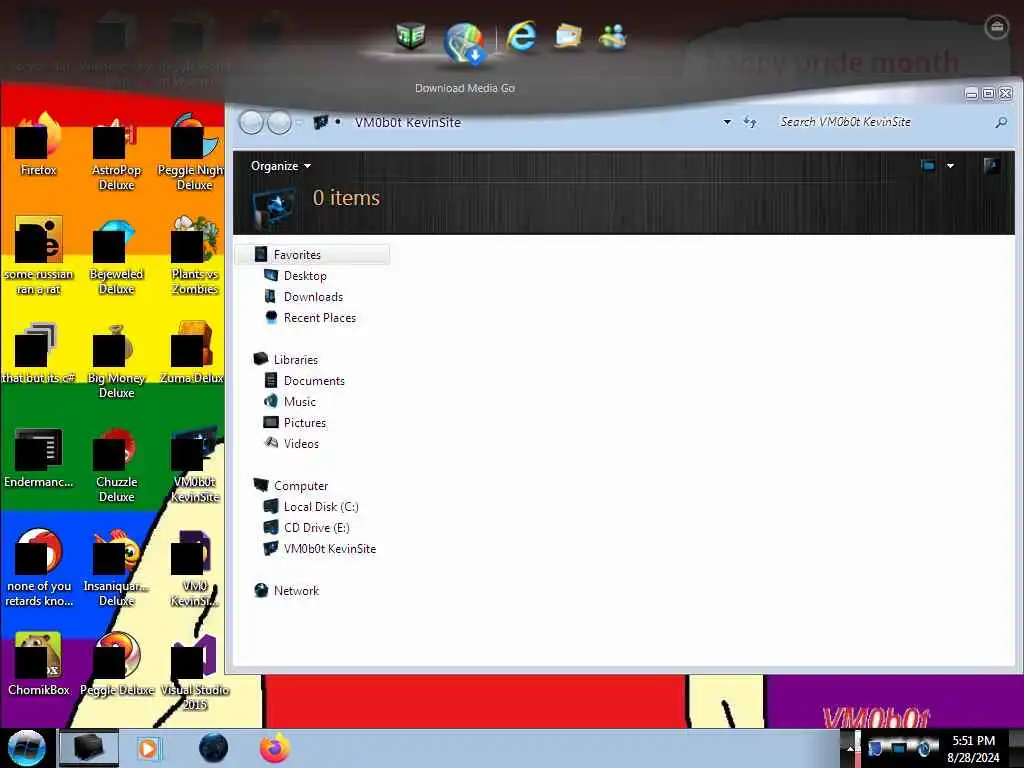Screen dimensions: 1024x768
Task: Open Plants vs Zombies desktop icon
Action: [x=194, y=257]
